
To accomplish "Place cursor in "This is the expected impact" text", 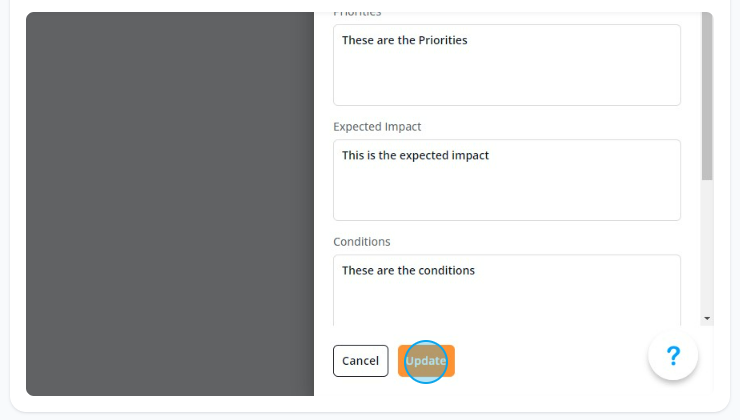I will coord(415,155).
